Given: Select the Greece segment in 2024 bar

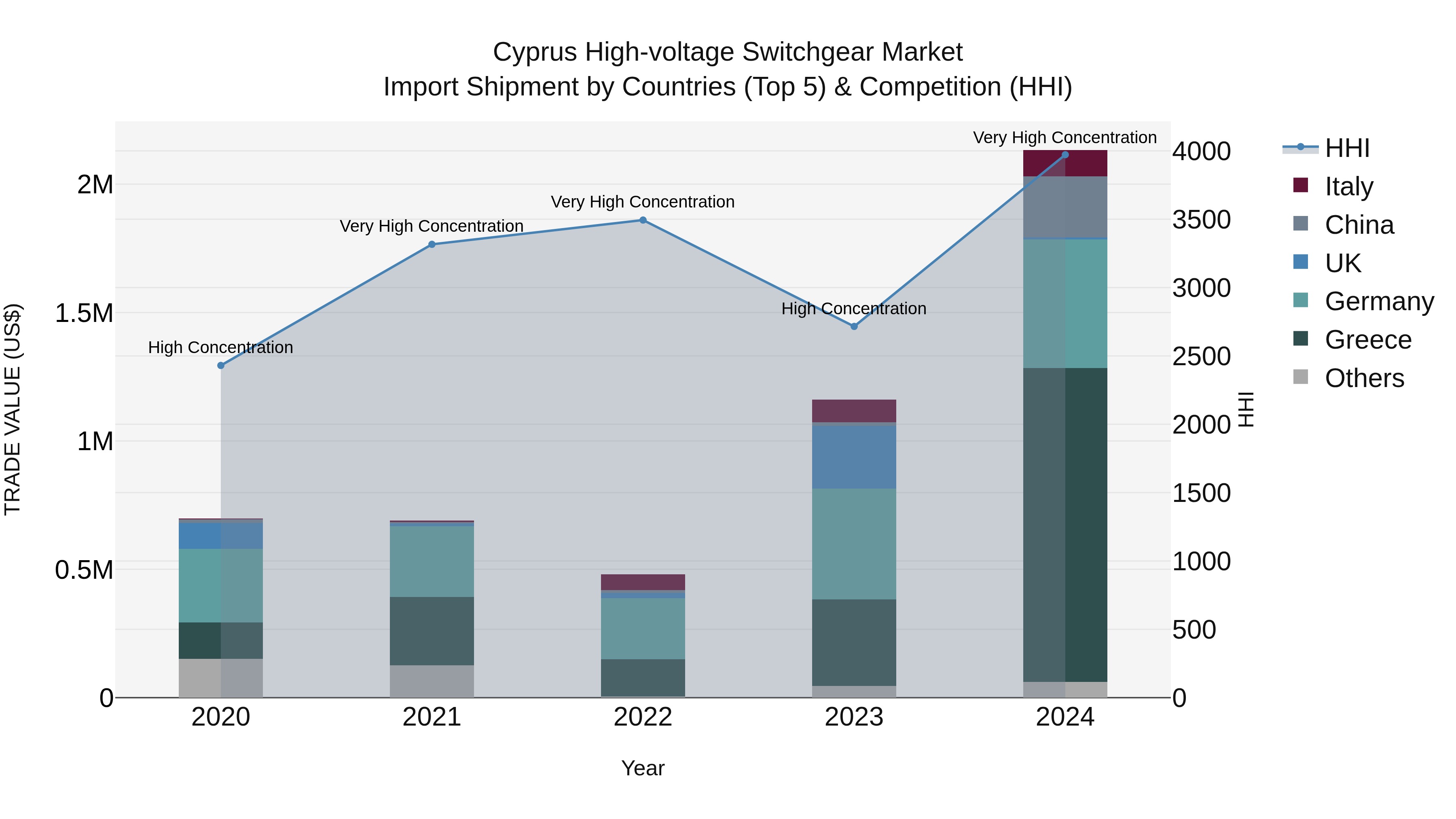Looking at the screenshot, I should point(1065,525).
